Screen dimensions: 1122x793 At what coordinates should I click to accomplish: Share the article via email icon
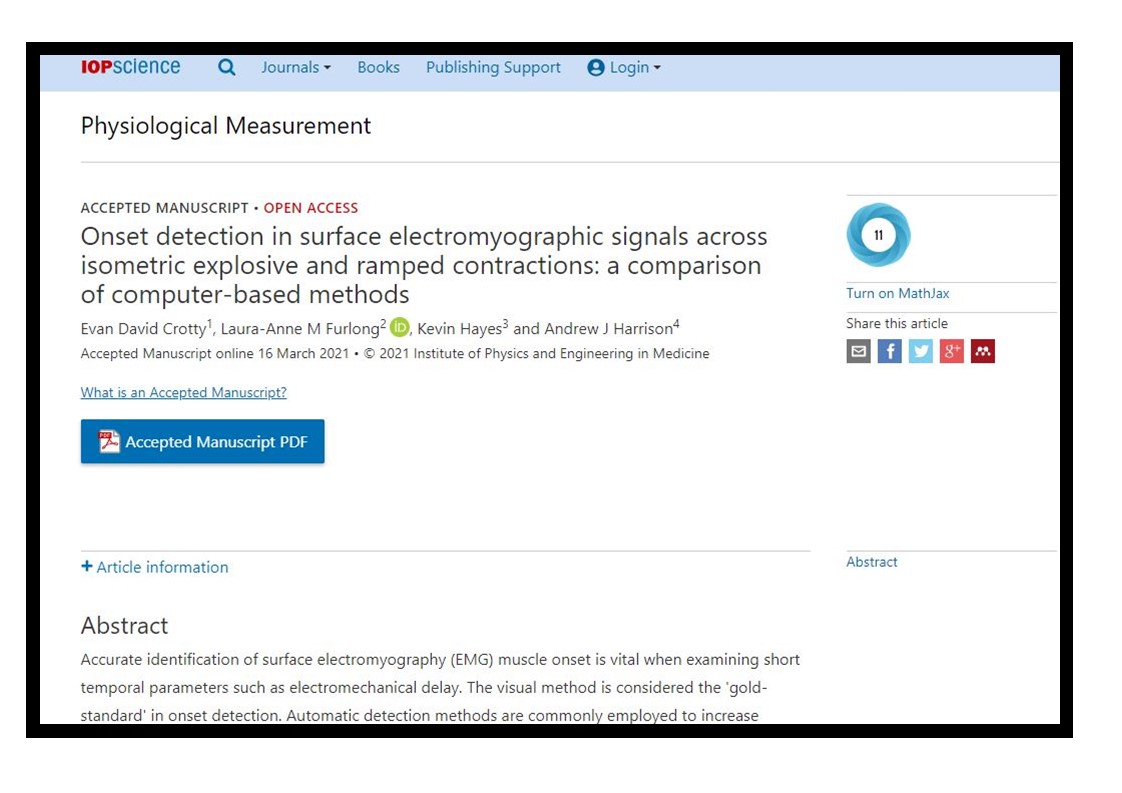858,351
